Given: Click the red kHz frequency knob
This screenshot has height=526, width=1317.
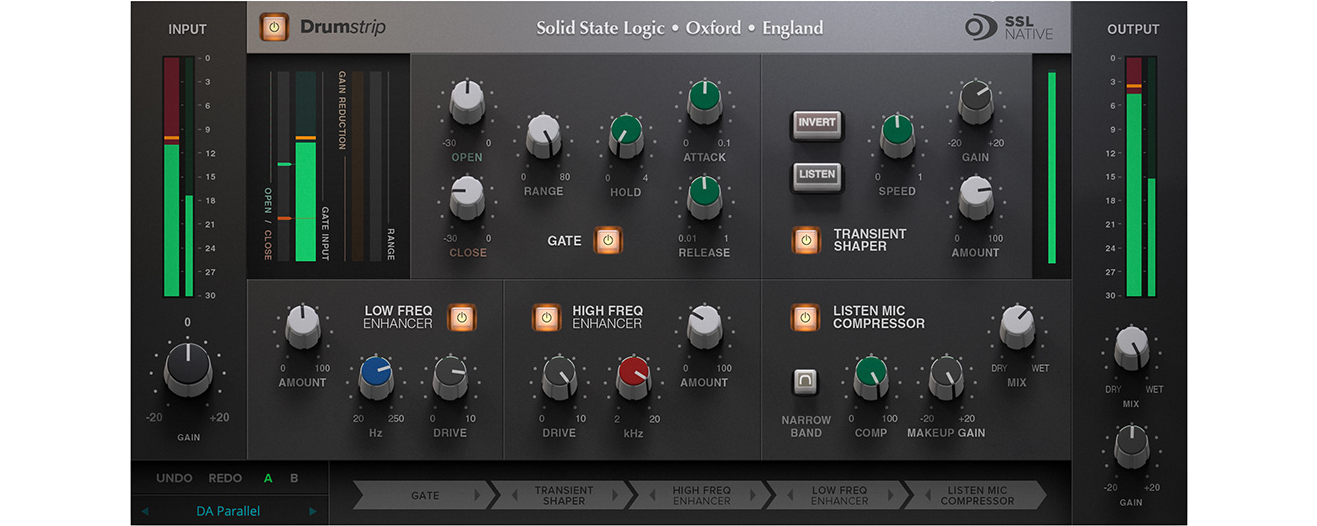Looking at the screenshot, I should click(634, 376).
